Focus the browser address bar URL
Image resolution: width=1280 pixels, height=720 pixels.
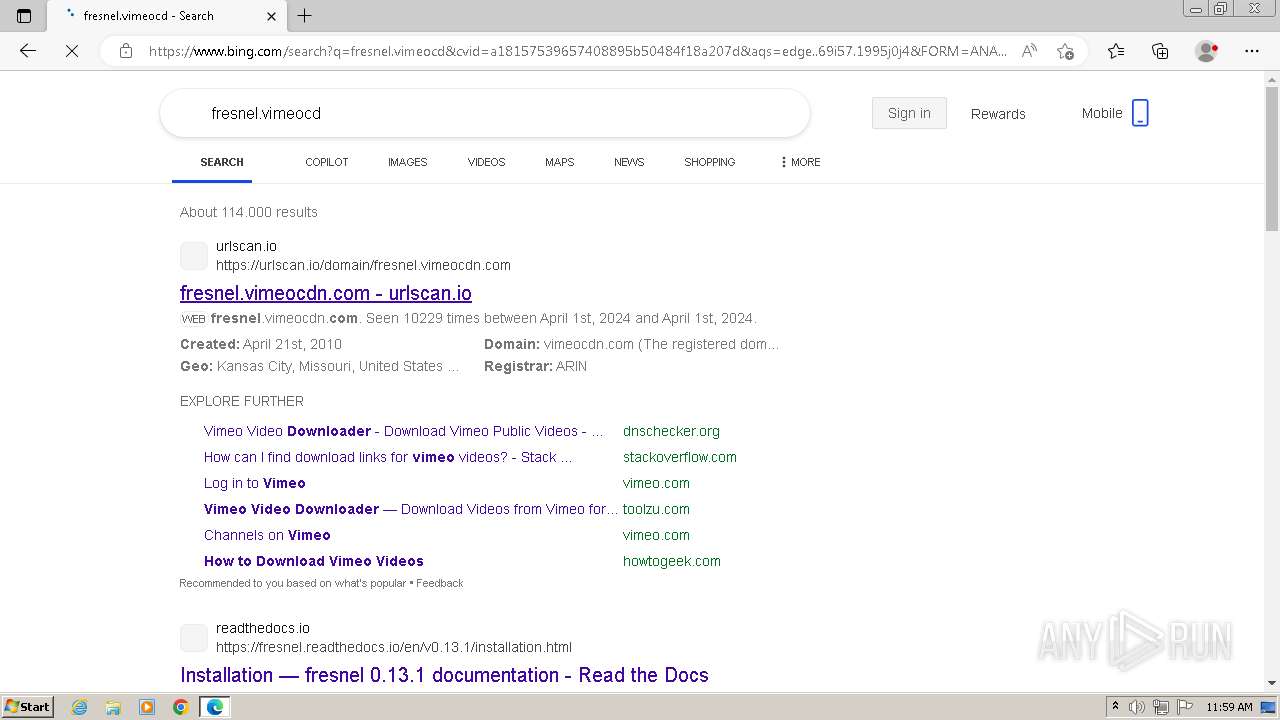pyautogui.click(x=577, y=51)
